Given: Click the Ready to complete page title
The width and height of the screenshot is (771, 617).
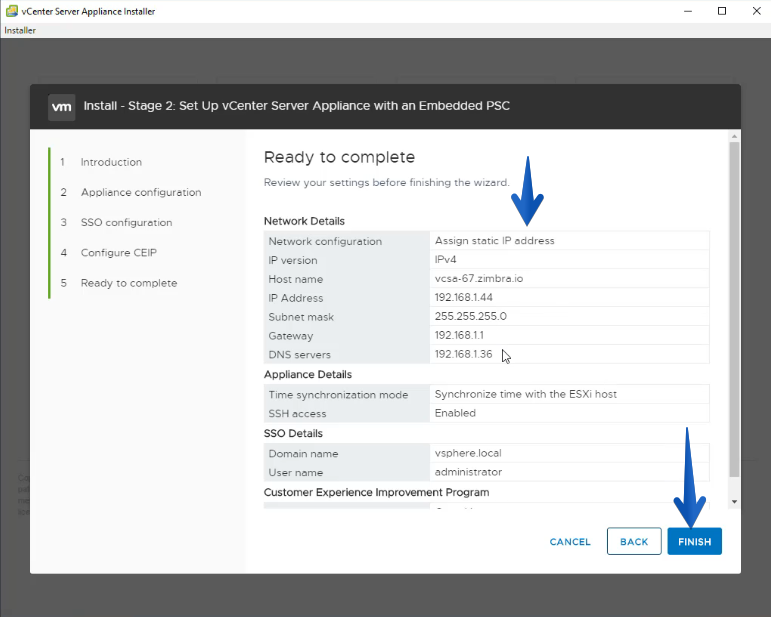Looking at the screenshot, I should (339, 157).
